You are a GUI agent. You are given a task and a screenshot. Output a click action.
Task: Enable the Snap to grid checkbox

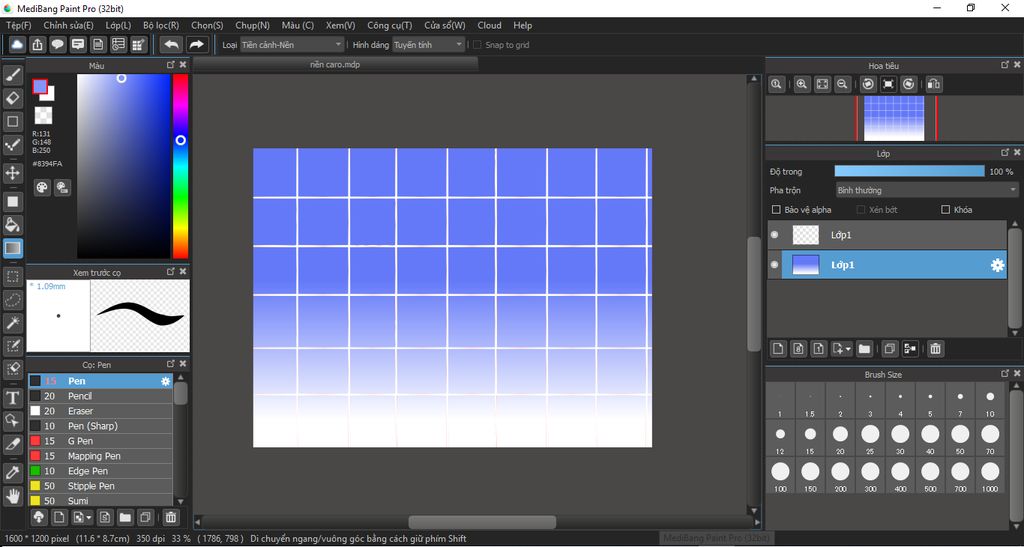tap(477, 45)
